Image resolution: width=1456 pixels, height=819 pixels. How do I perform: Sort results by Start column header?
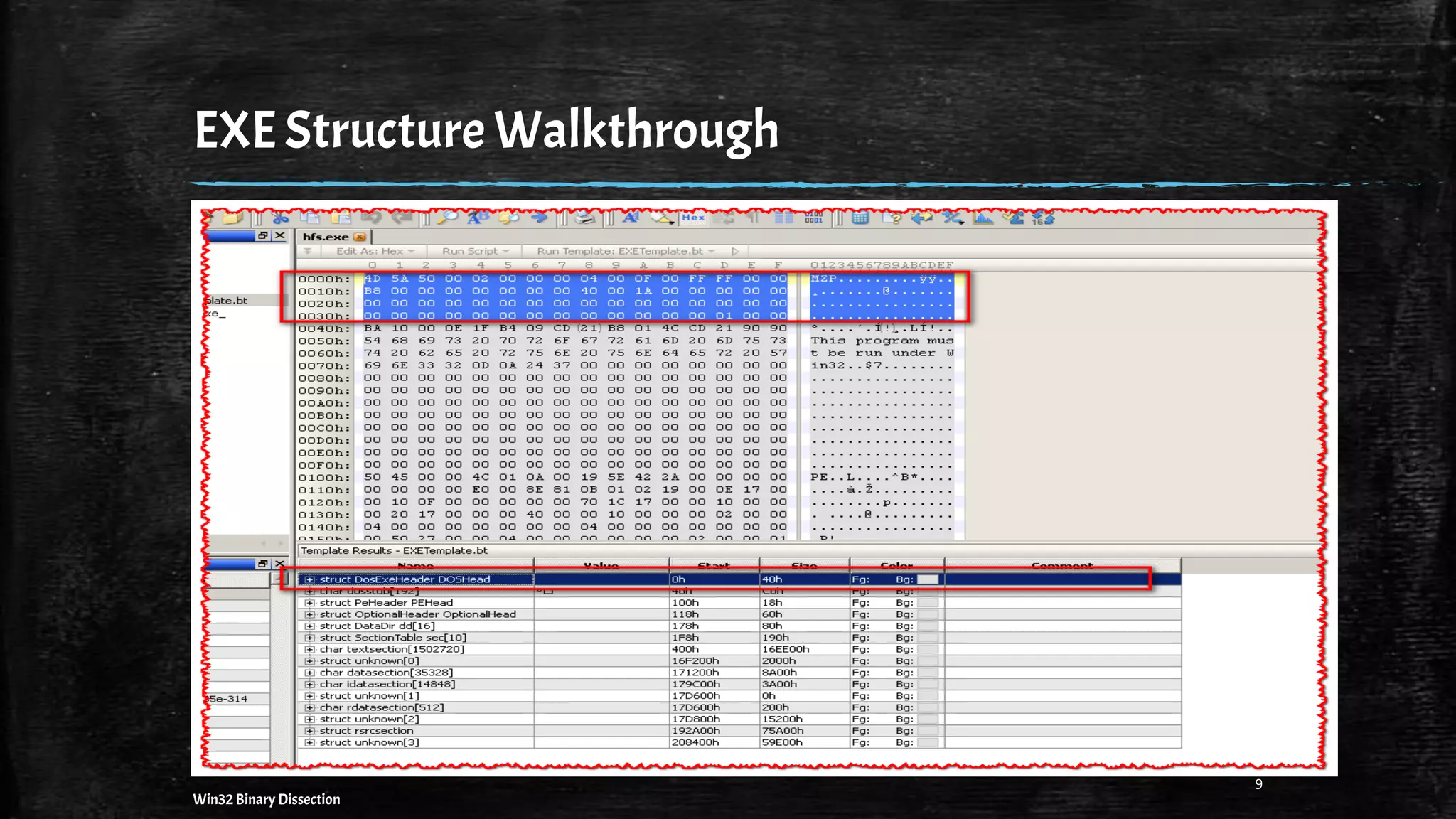click(714, 566)
